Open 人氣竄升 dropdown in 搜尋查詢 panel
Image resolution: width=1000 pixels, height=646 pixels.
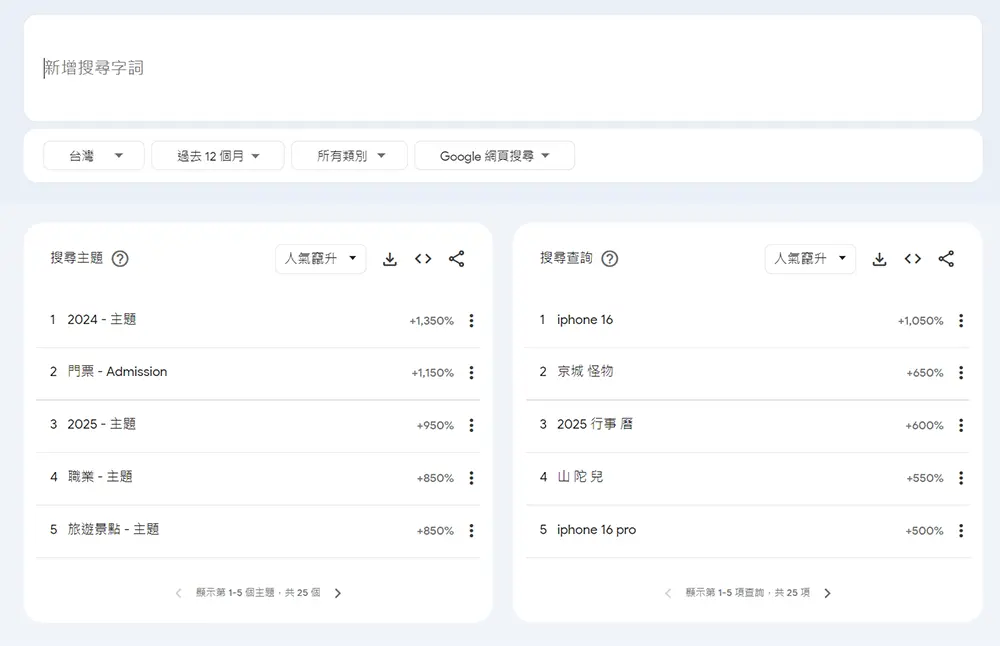point(810,259)
